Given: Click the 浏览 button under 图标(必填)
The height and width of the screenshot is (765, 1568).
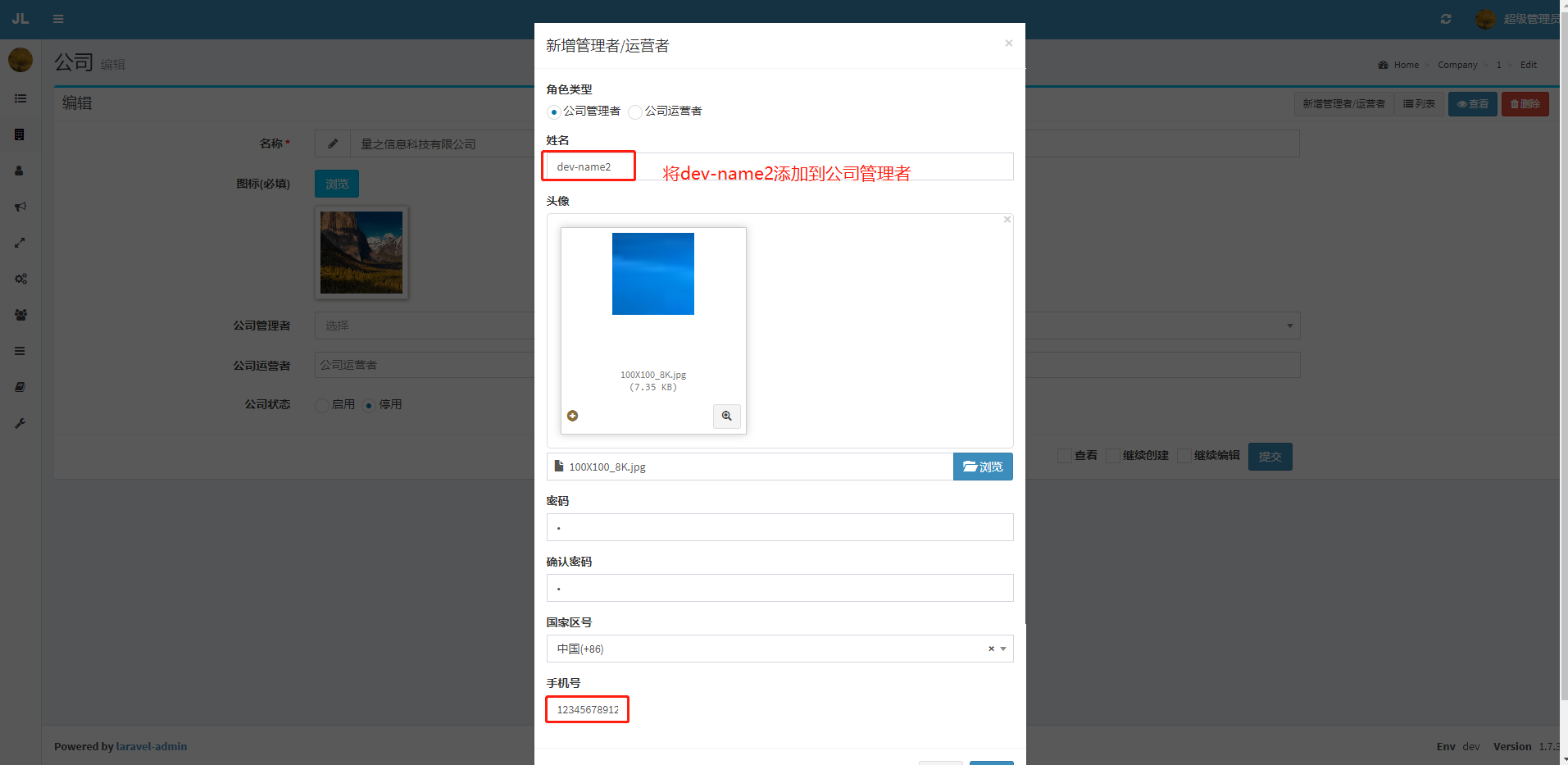Looking at the screenshot, I should pos(337,184).
